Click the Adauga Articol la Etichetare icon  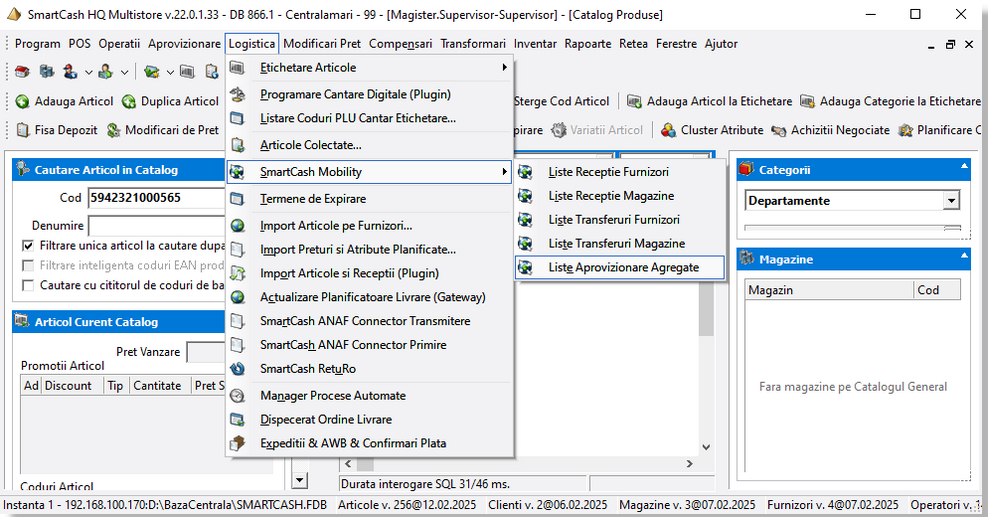[x=635, y=101]
